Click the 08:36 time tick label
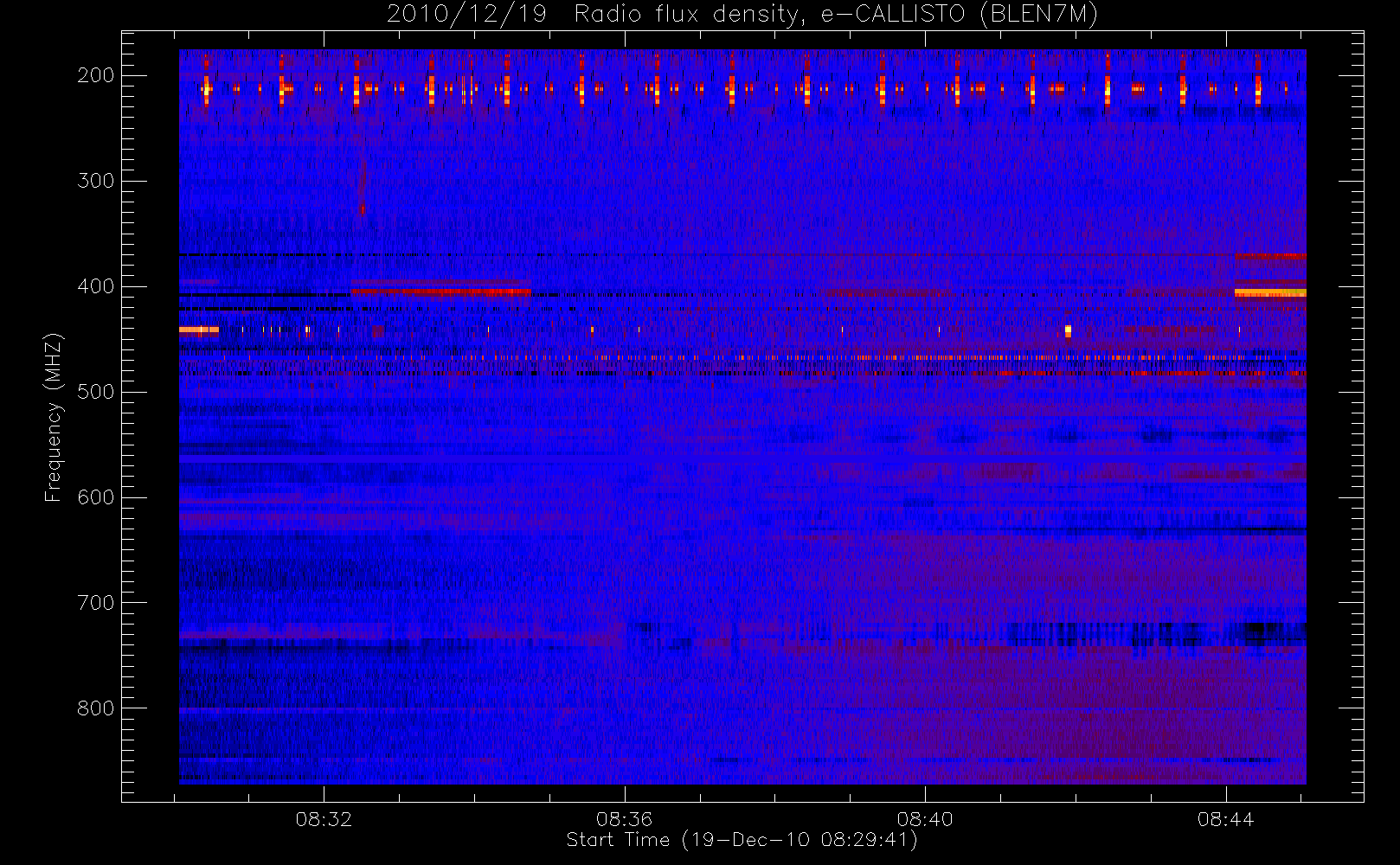The image size is (1400, 865). coord(624,819)
